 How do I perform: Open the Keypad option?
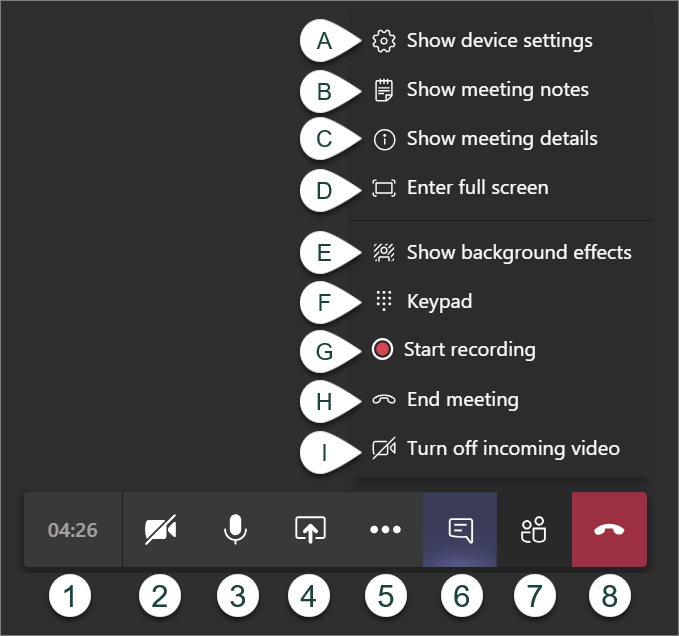click(x=439, y=301)
